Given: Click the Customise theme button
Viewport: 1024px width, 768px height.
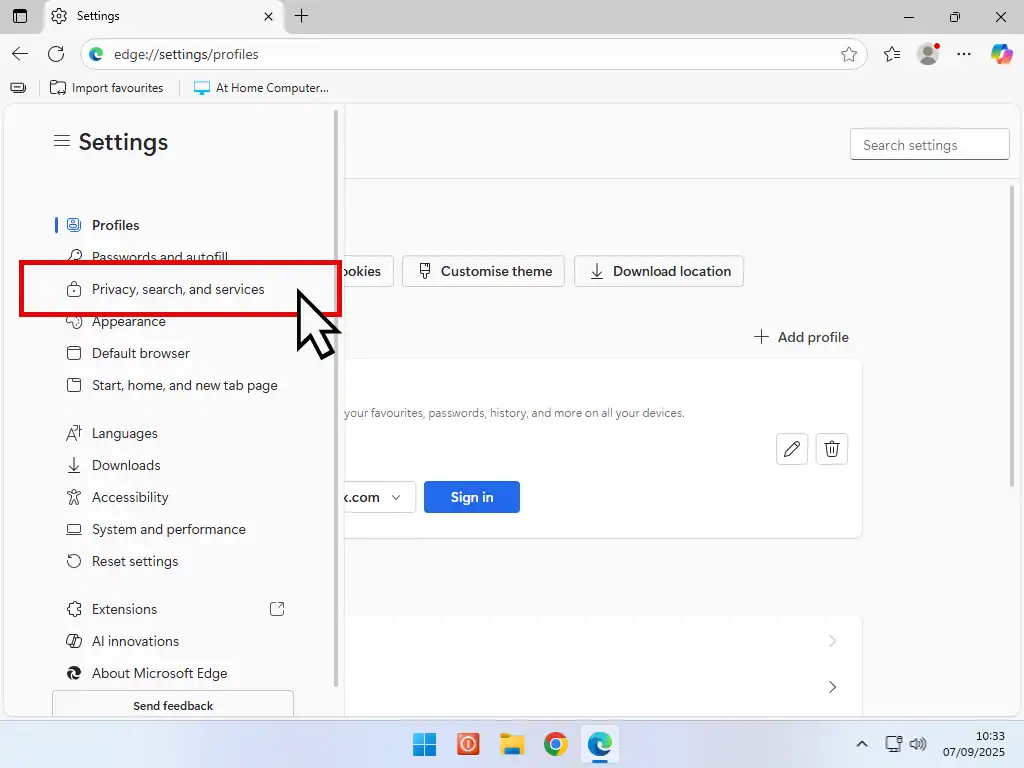Looking at the screenshot, I should (x=484, y=271).
